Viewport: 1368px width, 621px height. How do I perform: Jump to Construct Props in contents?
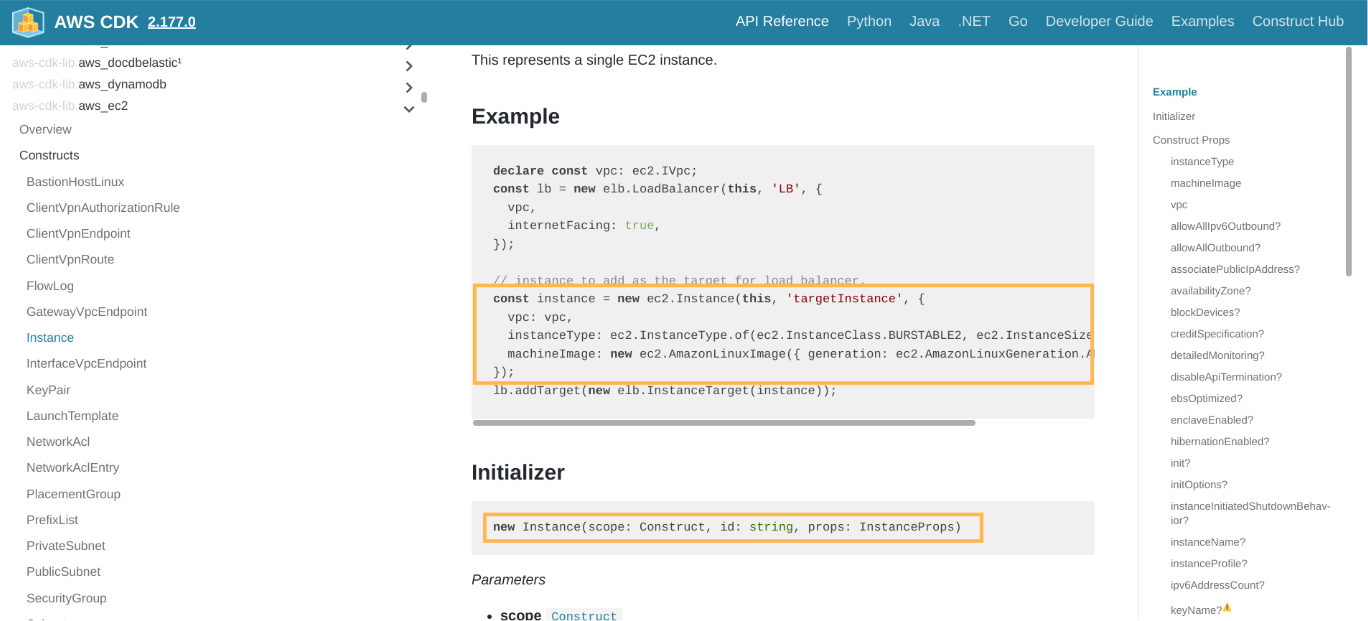click(1191, 140)
